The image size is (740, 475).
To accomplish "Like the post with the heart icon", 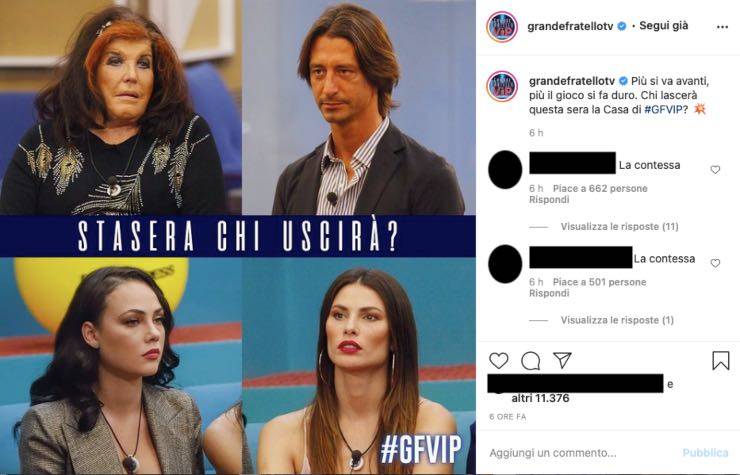I will (498, 361).
